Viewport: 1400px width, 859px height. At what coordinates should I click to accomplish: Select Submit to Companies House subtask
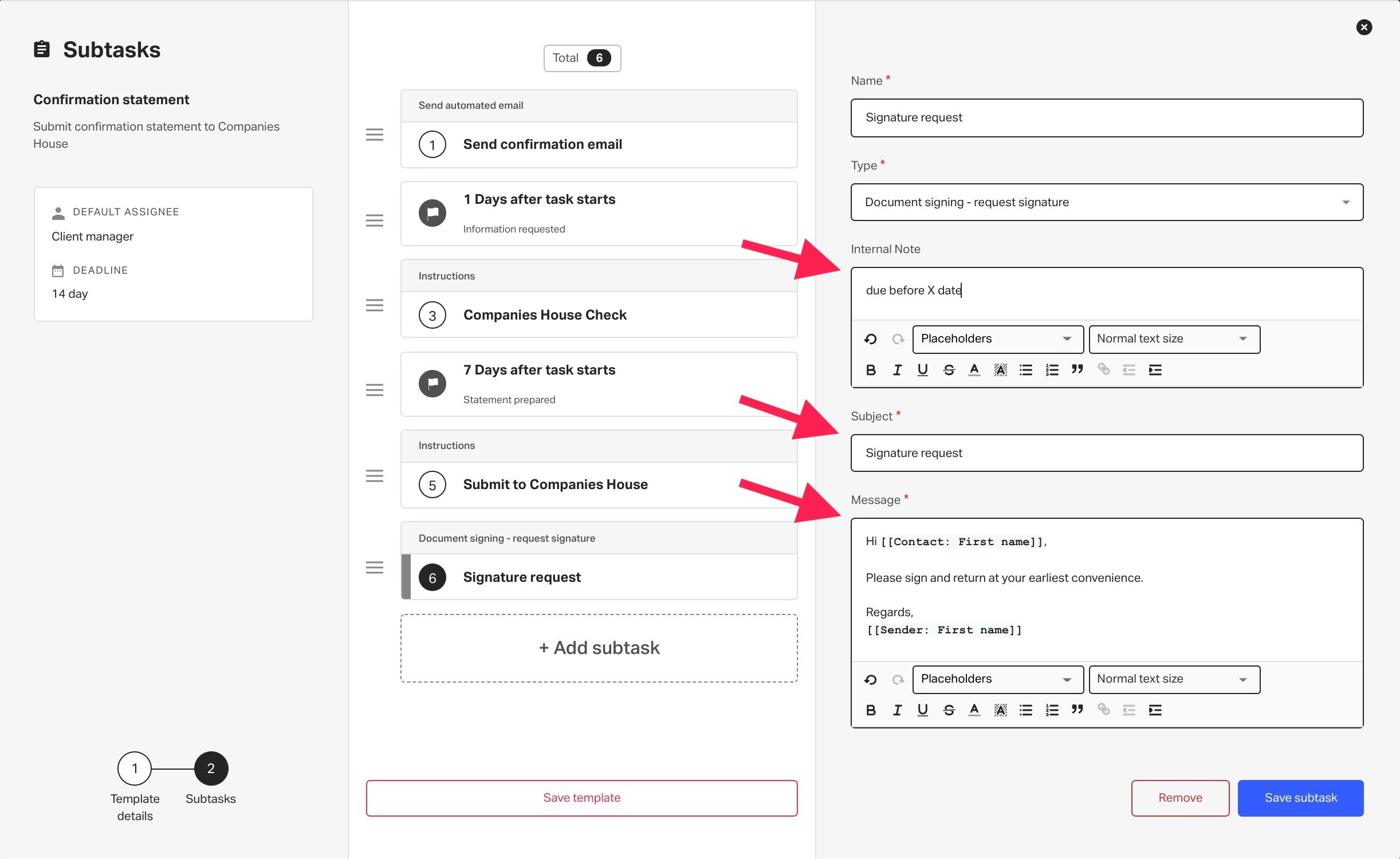point(599,469)
